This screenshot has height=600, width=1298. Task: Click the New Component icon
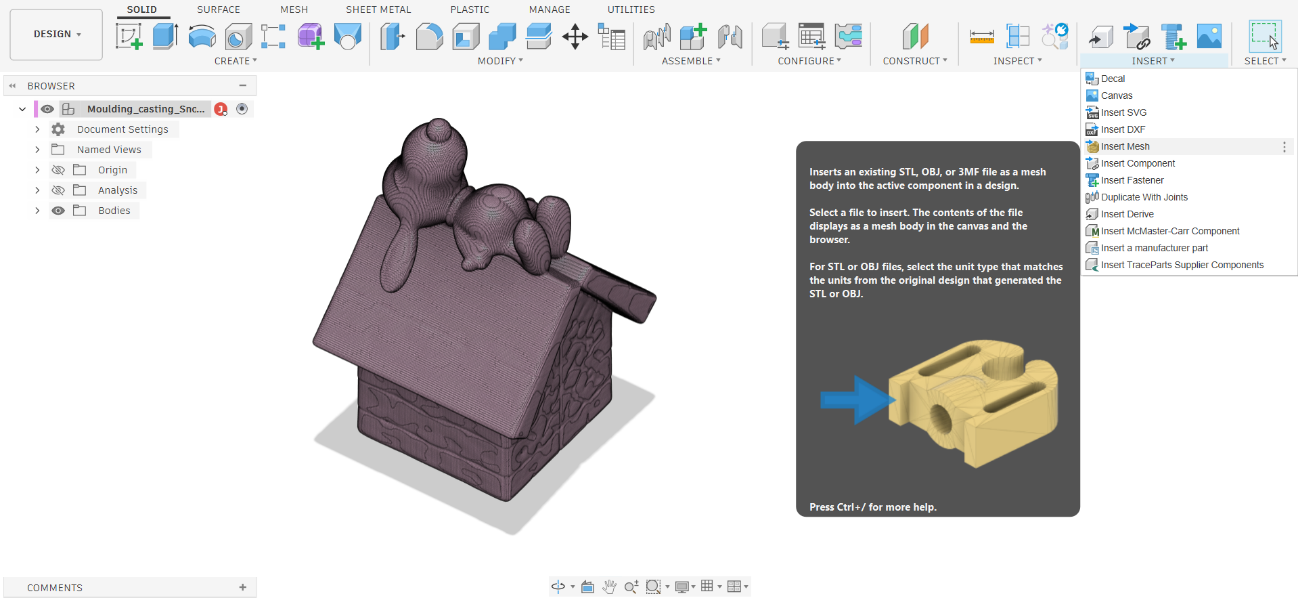[x=693, y=38]
